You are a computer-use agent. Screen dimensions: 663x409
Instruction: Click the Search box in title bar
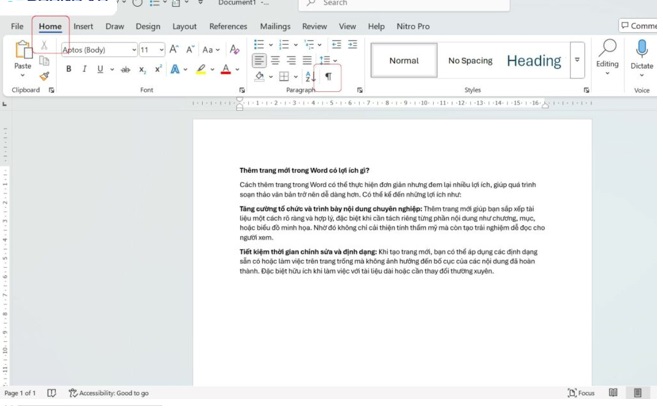404,3
